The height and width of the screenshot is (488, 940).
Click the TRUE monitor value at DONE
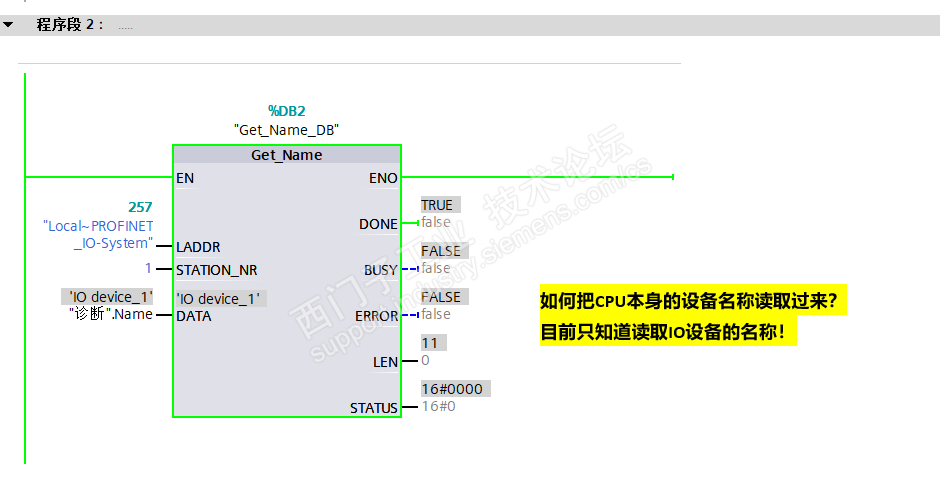click(x=441, y=205)
